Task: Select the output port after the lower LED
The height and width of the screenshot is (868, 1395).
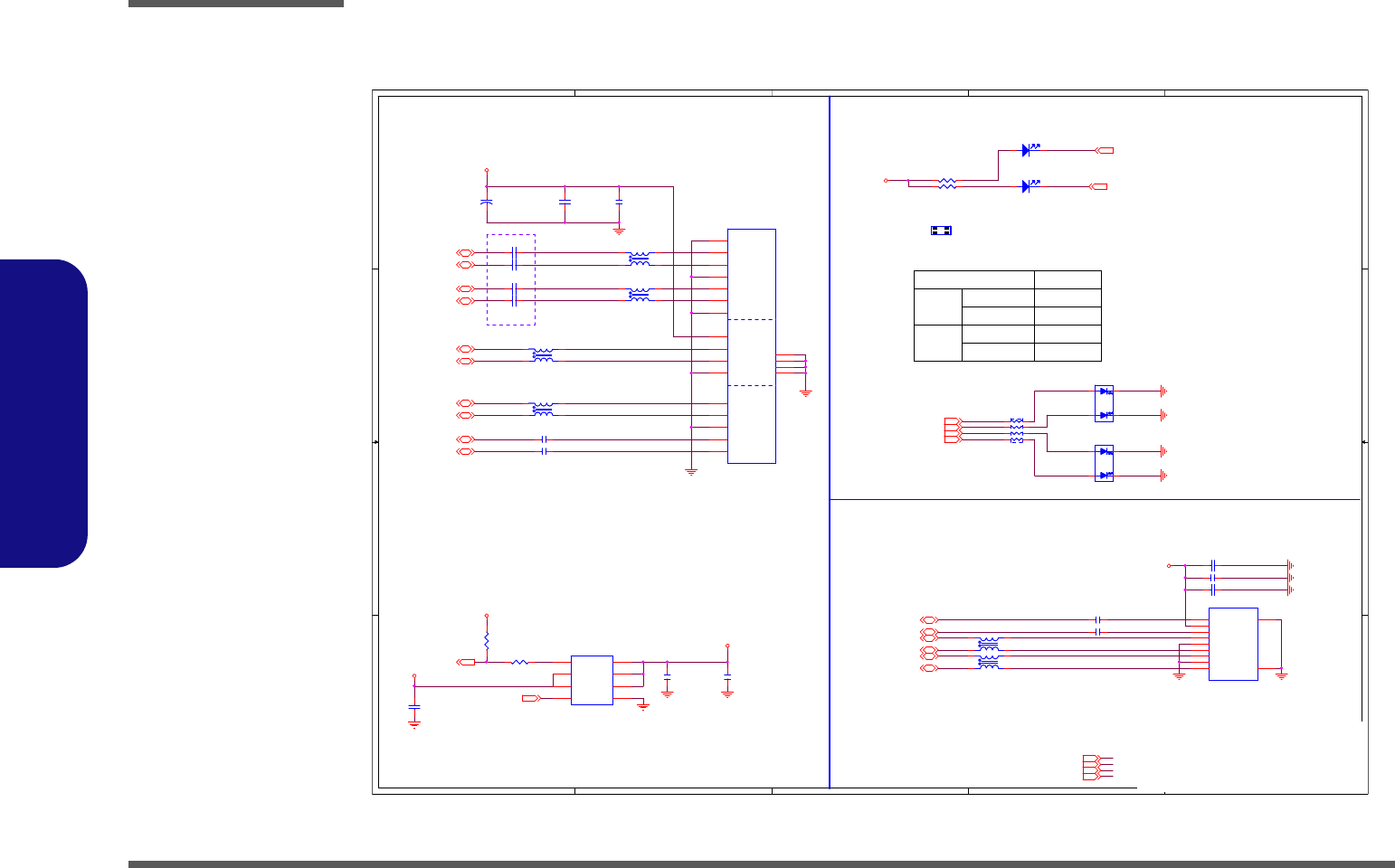Action: [x=1097, y=186]
